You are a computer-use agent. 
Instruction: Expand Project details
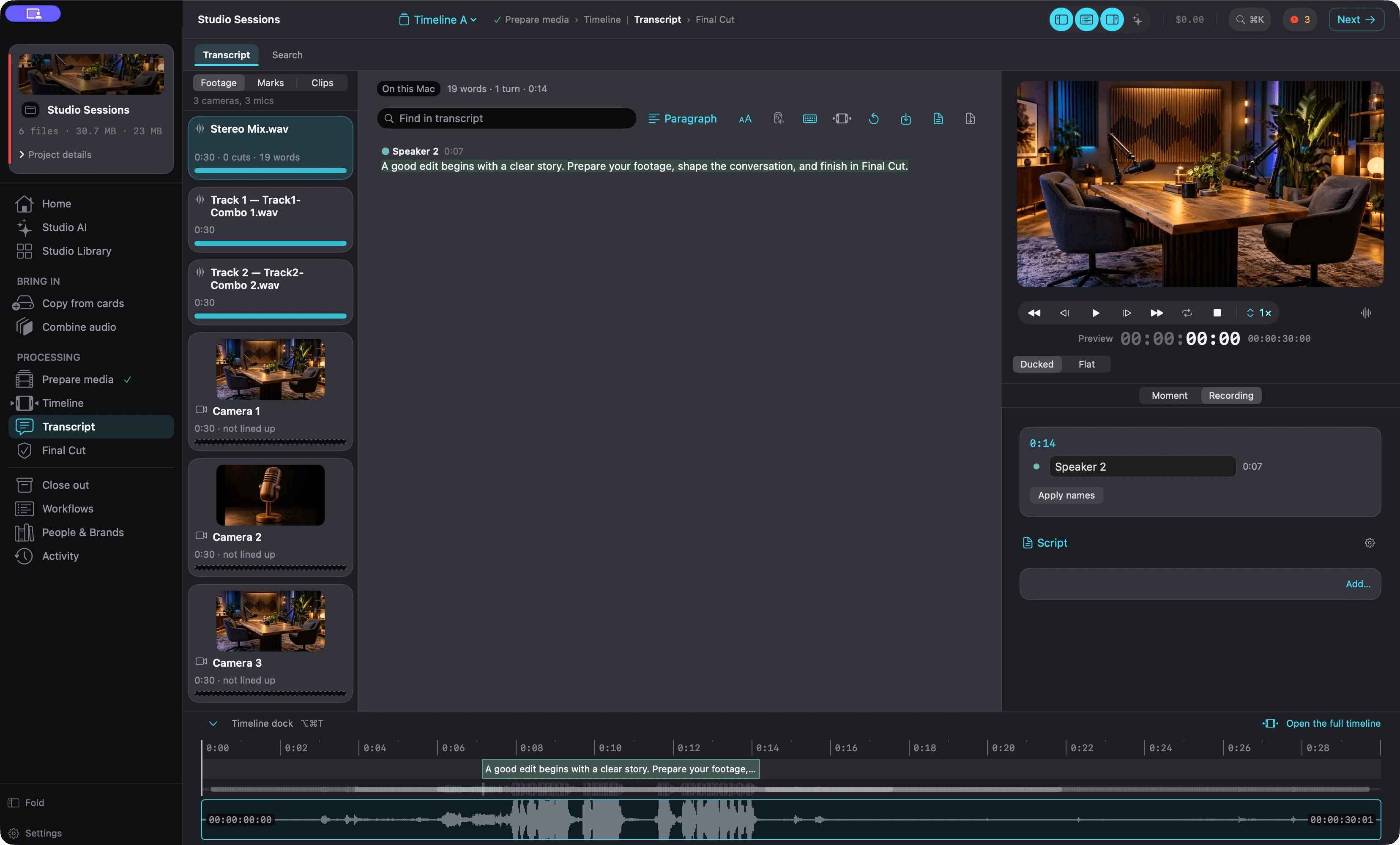55,155
